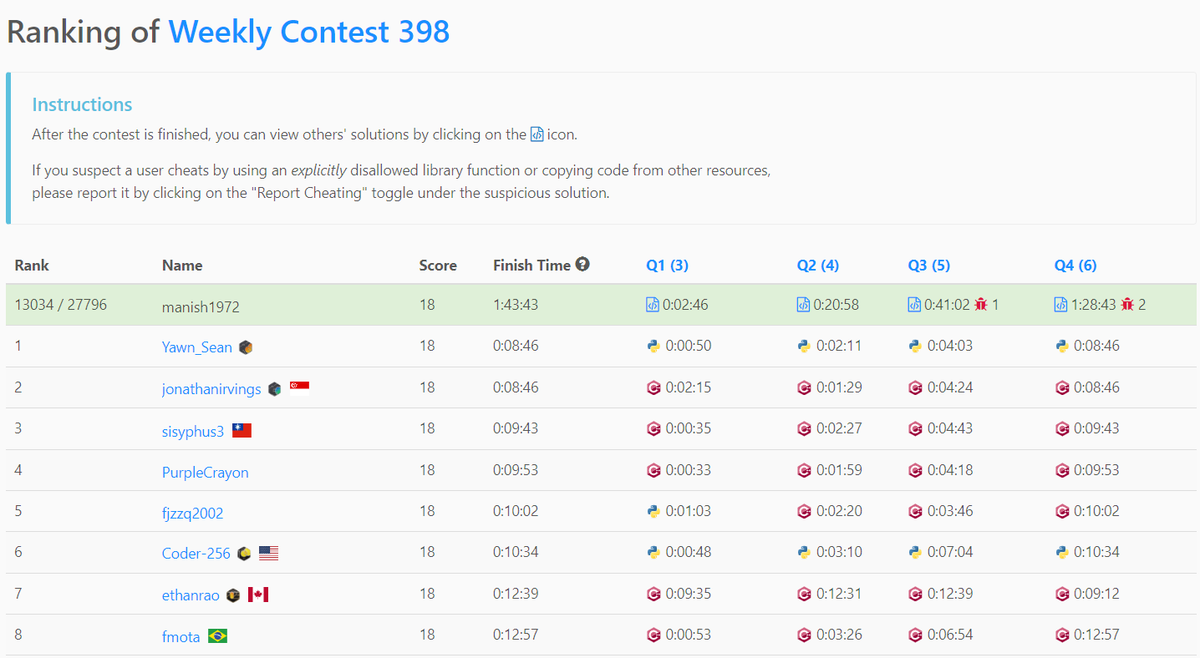Image resolution: width=1200 pixels, height=658 pixels.
Task: Click the bug icon in manish1972's Q4 cell
Action: 1128,305
